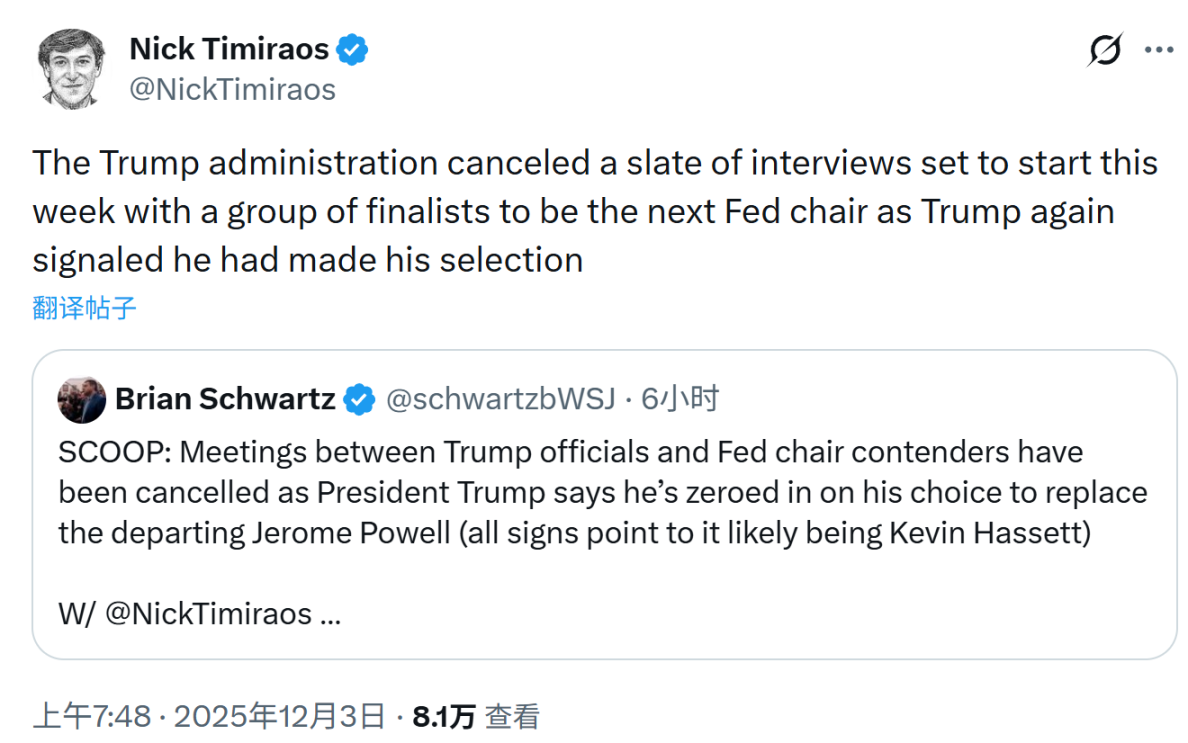Select the Brian Schwartz display name
This screenshot has width=1188, height=743.
pos(225,398)
